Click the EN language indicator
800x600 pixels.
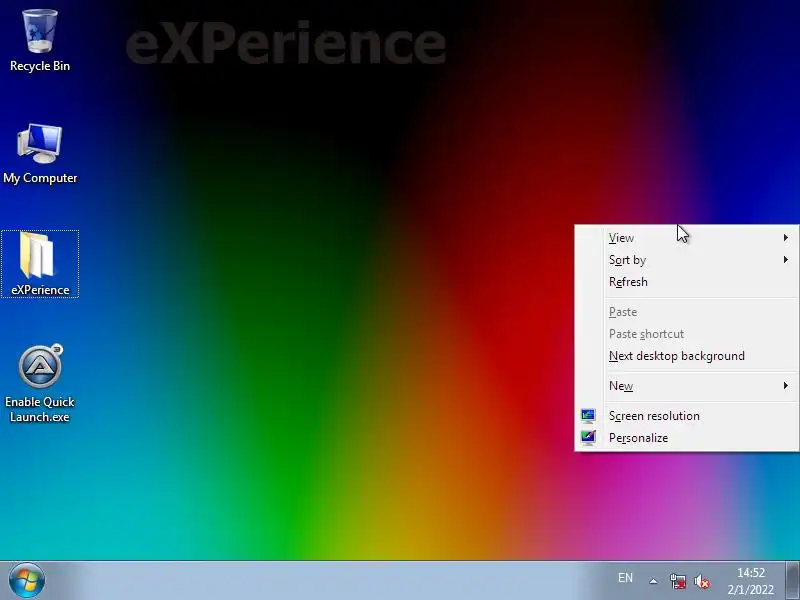tap(625, 578)
